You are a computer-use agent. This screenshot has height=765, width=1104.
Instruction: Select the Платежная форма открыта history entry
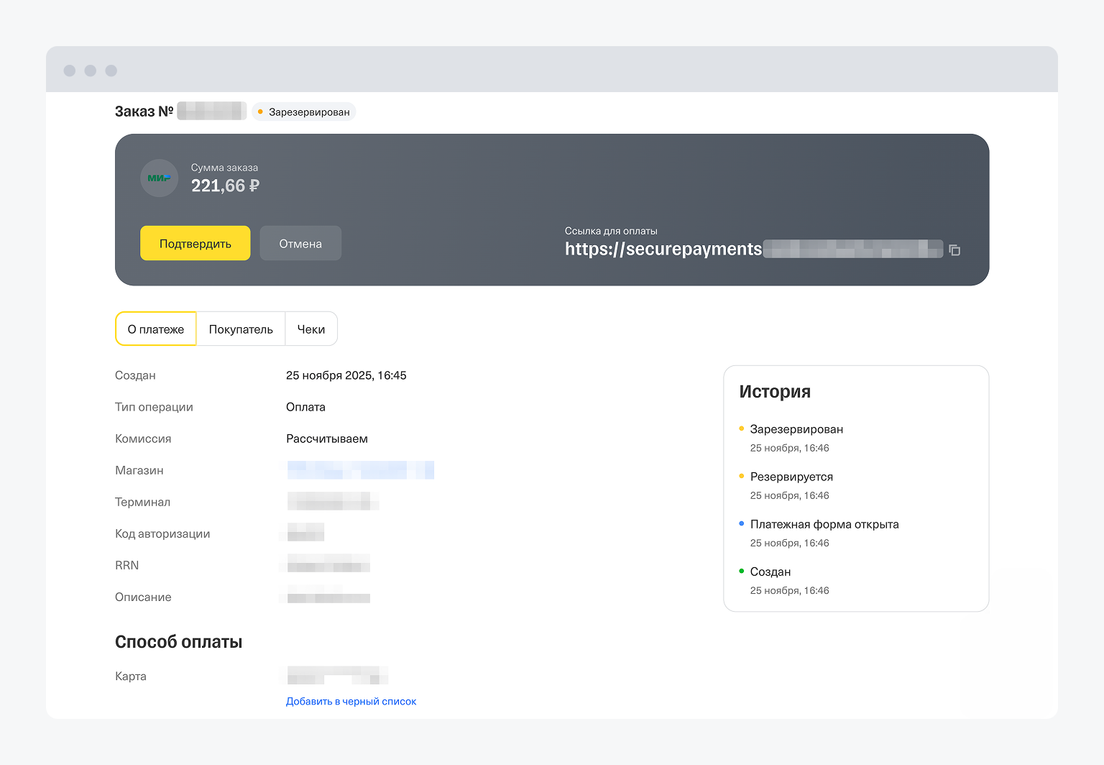click(824, 524)
